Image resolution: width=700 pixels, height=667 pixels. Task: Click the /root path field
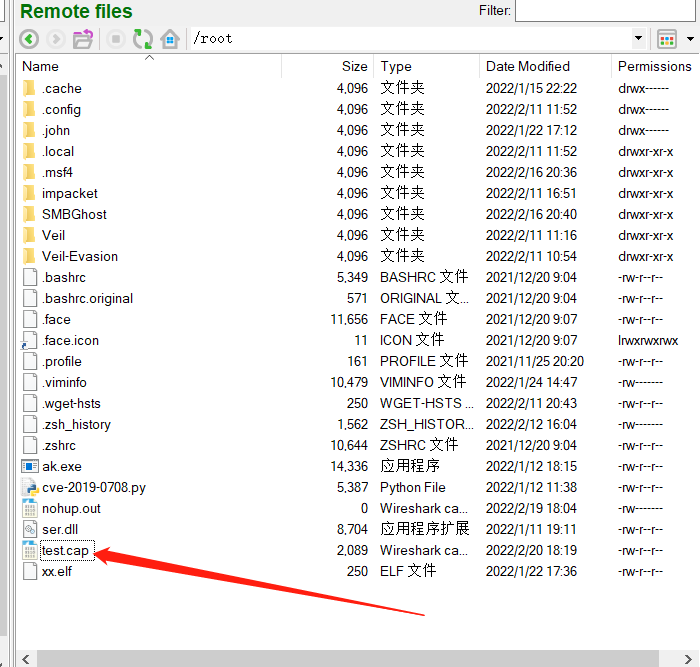(411, 38)
